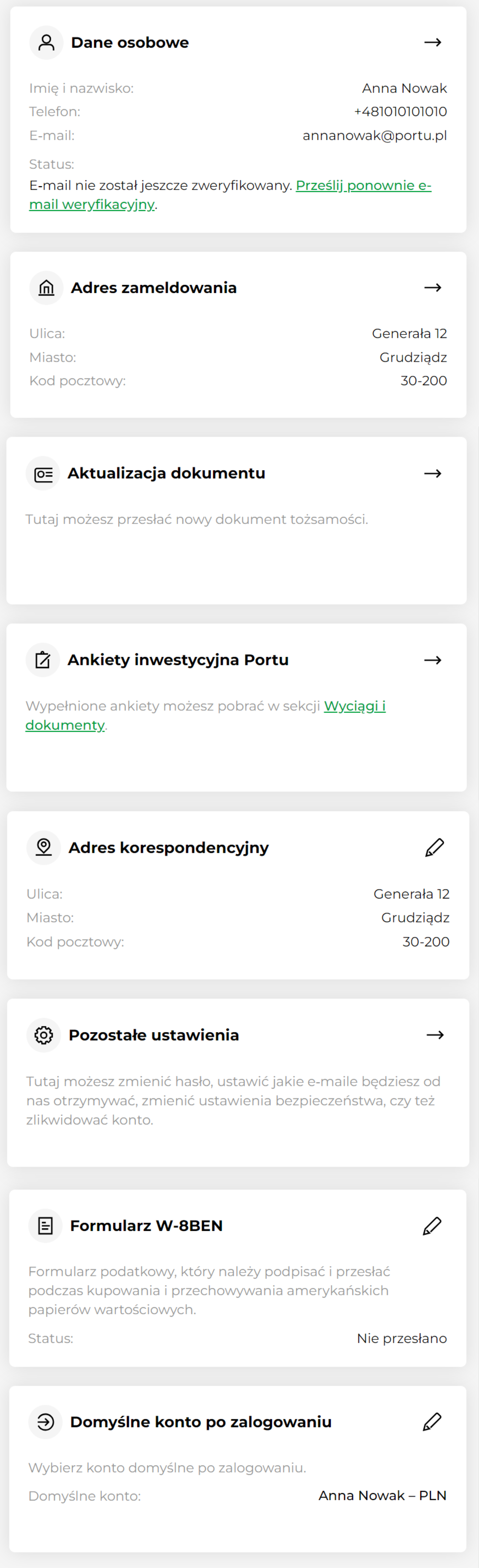Open Aktualizacja dokumentu arrow
Screen dimensions: 479x1568
pos(433,474)
